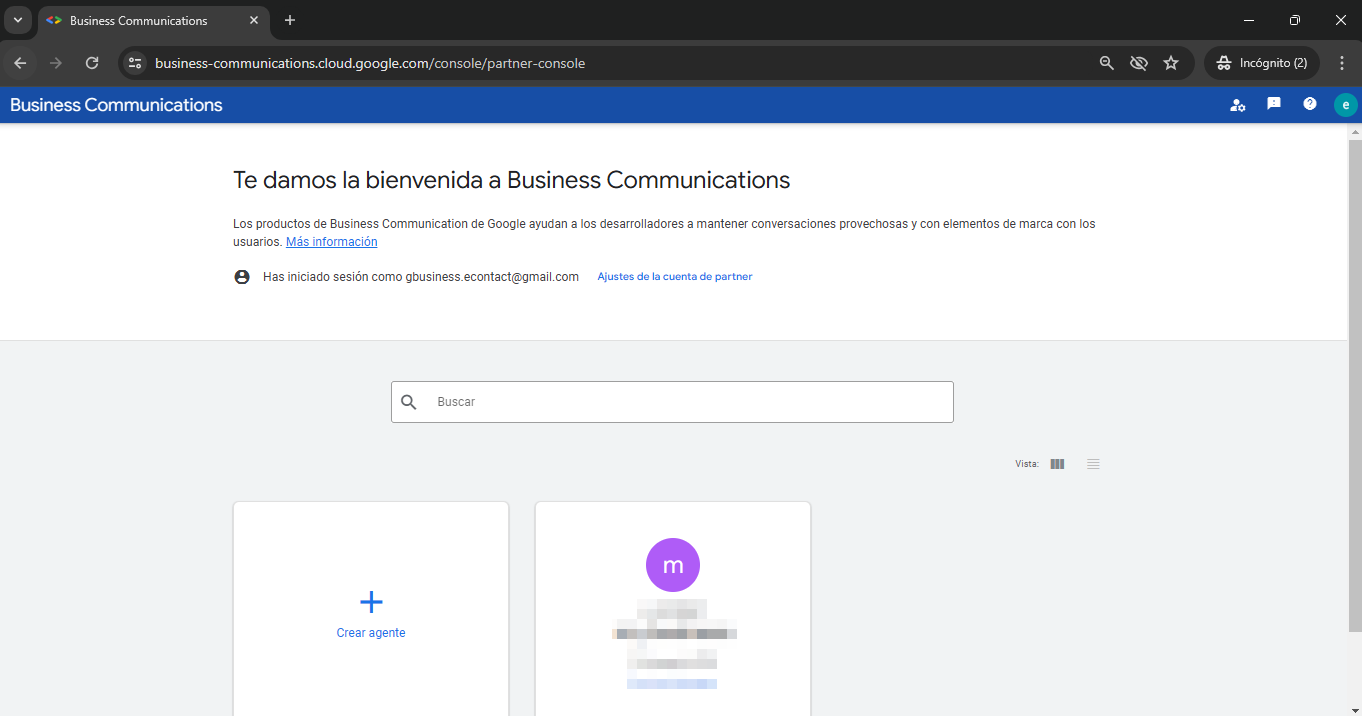
Task: Click the blue plus icon to create agent
Action: coord(371,601)
